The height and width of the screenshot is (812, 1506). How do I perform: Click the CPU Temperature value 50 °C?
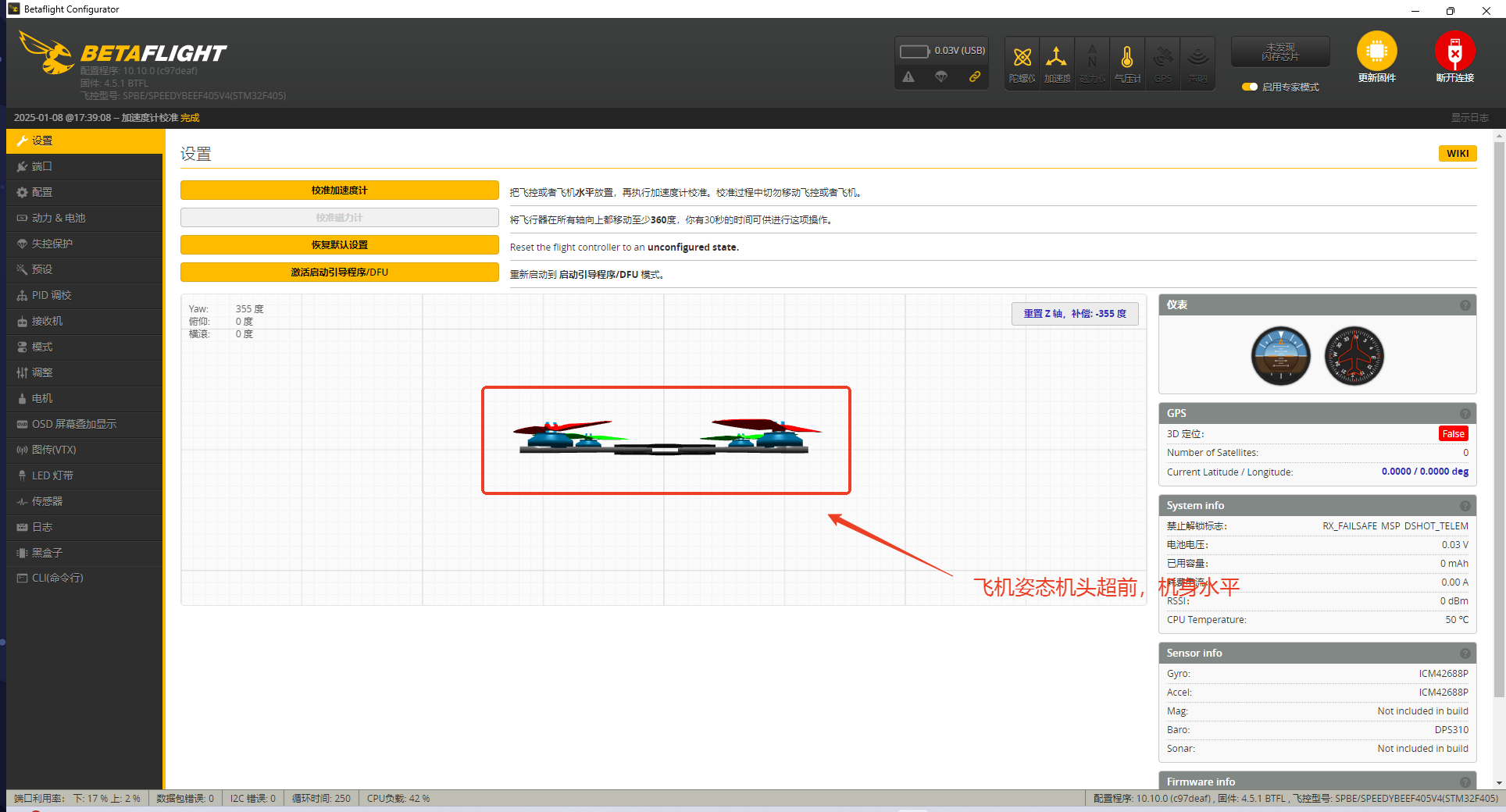pos(1456,620)
